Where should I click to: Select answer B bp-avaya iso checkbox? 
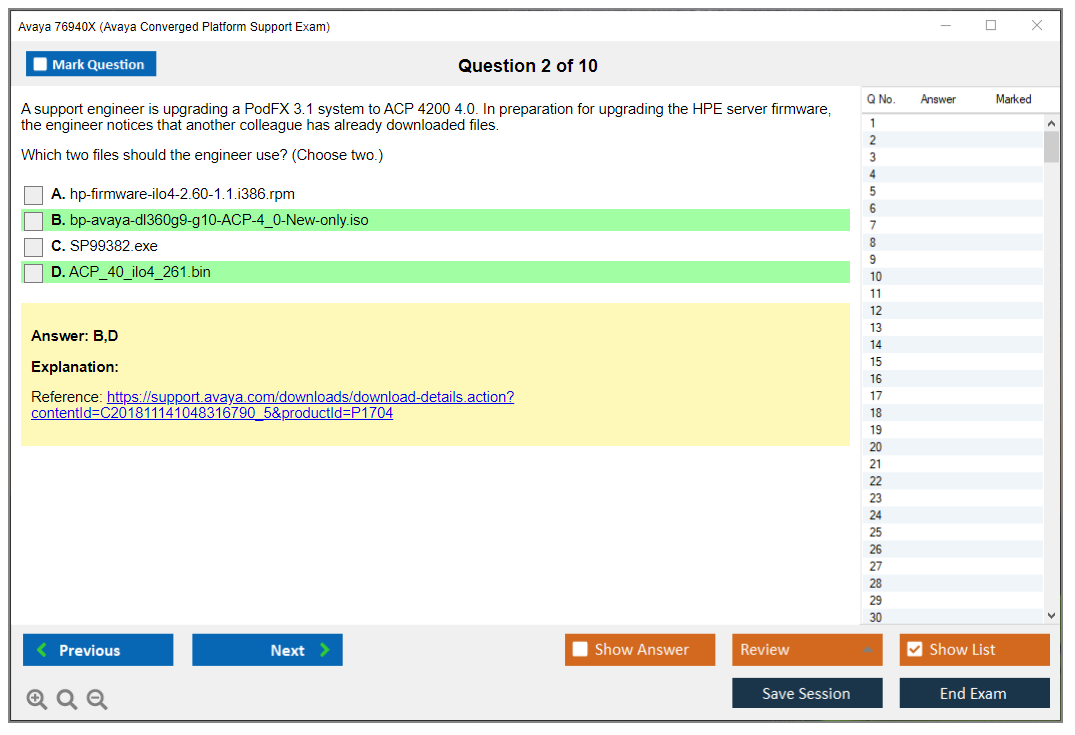(x=34, y=221)
